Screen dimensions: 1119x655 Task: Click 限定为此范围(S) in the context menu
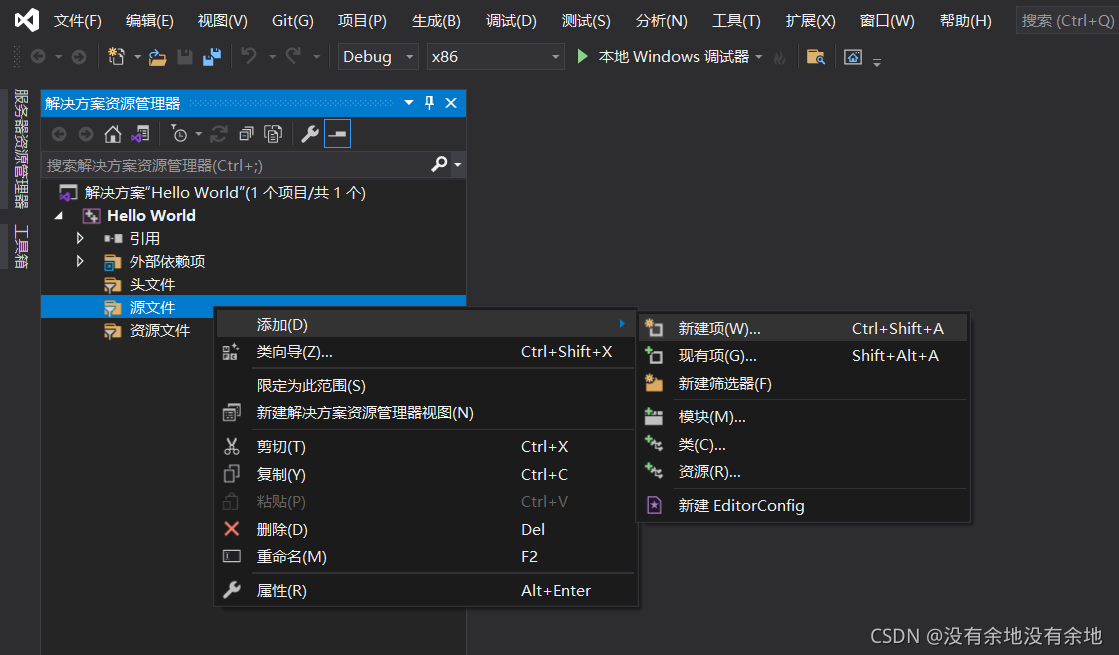425,385
